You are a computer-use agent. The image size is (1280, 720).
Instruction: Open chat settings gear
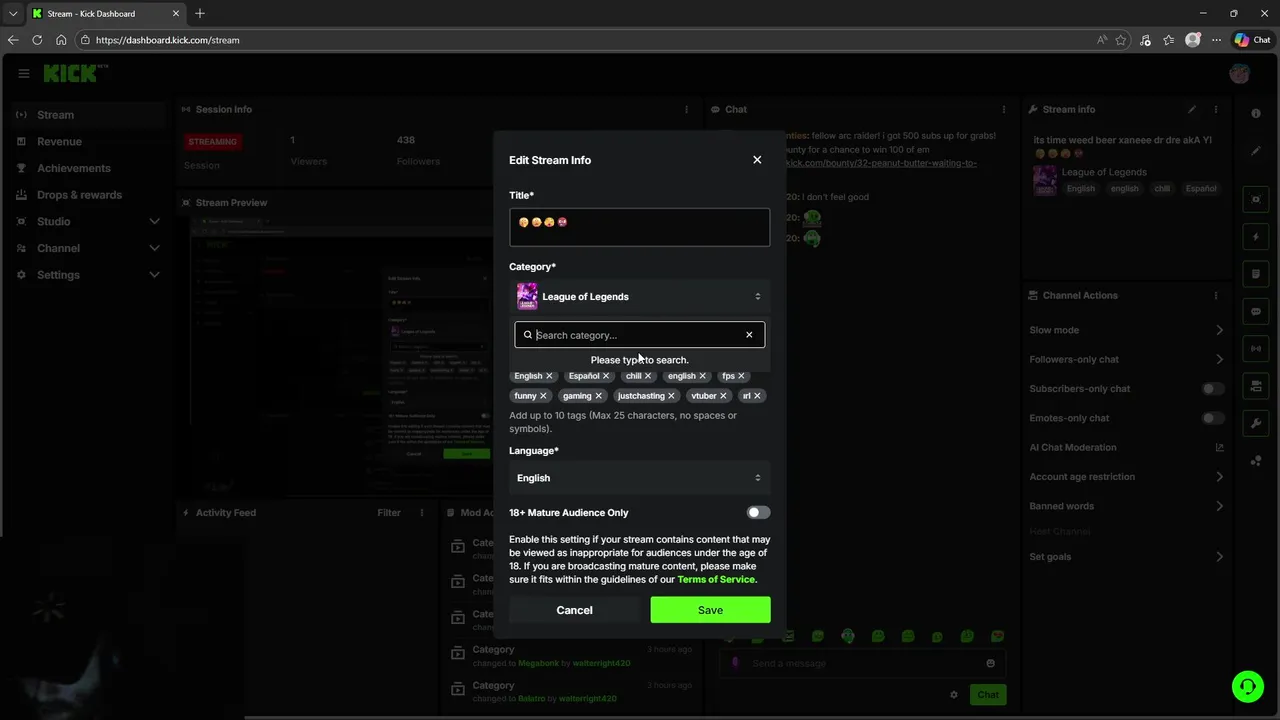coord(954,695)
